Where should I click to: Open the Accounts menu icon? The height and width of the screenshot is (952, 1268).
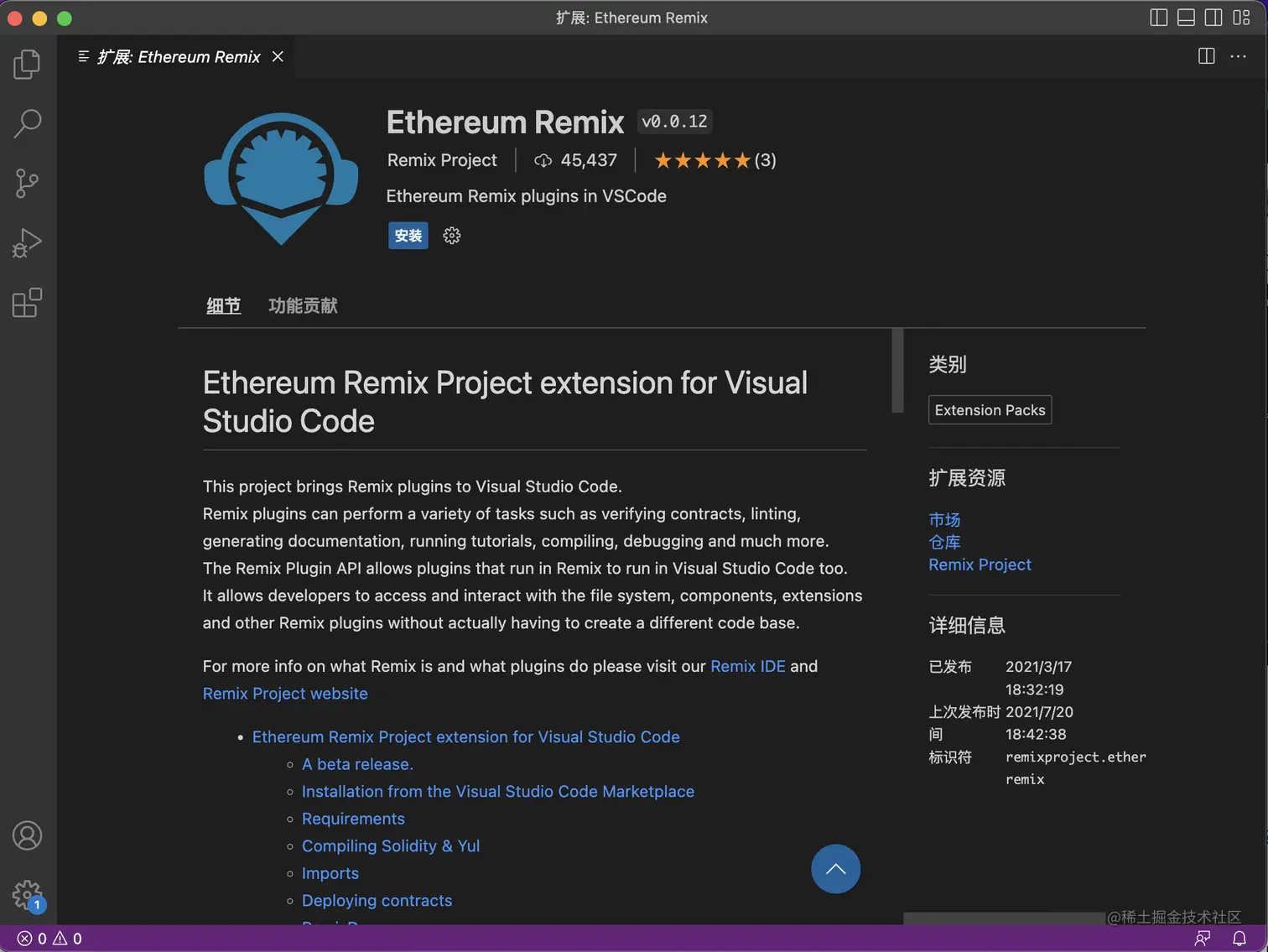coord(27,835)
